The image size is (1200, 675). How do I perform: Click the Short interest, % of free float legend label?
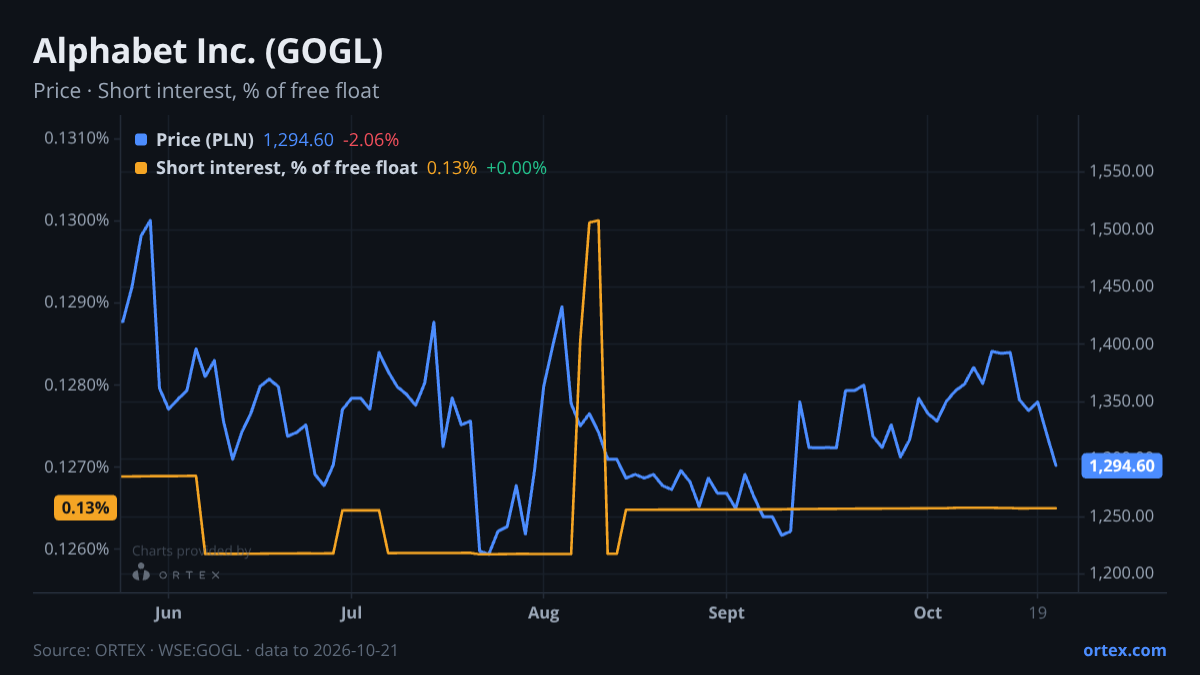pos(286,168)
